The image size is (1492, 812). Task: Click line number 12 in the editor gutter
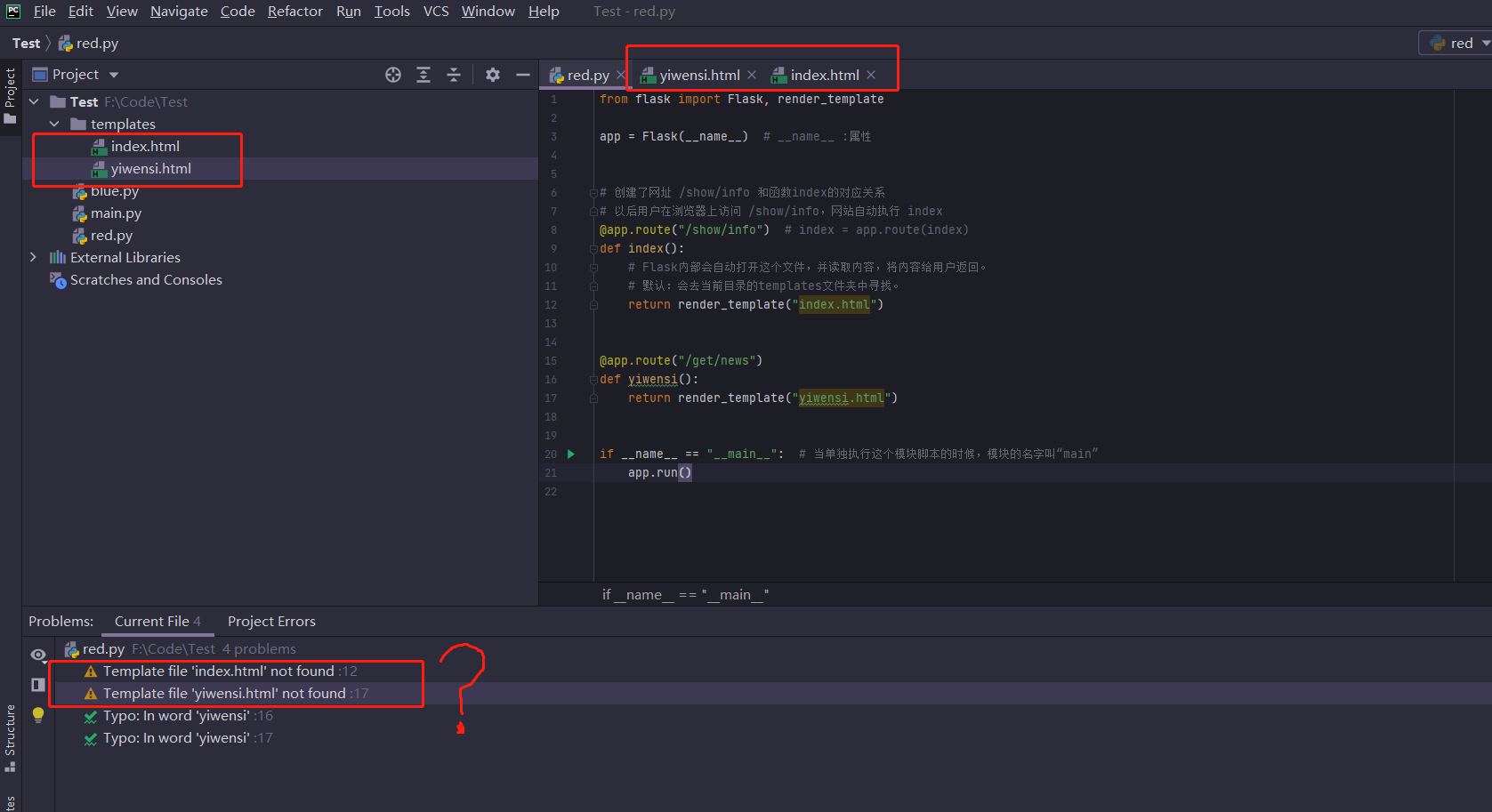point(551,305)
